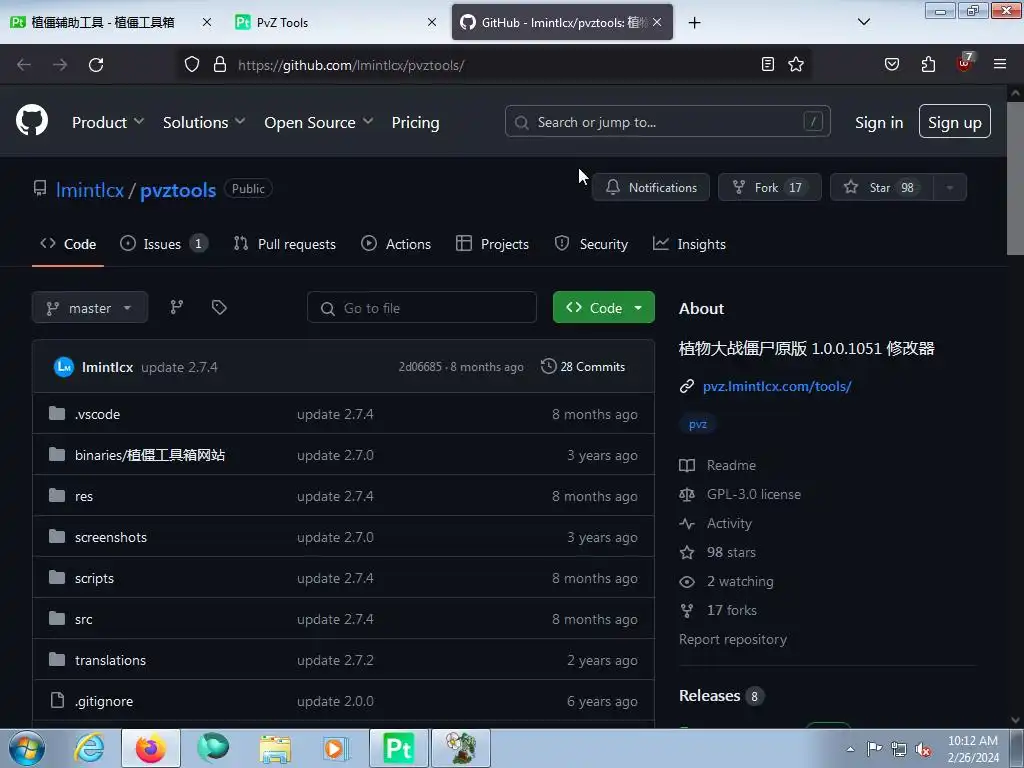Expand the Product menu

click(108, 122)
